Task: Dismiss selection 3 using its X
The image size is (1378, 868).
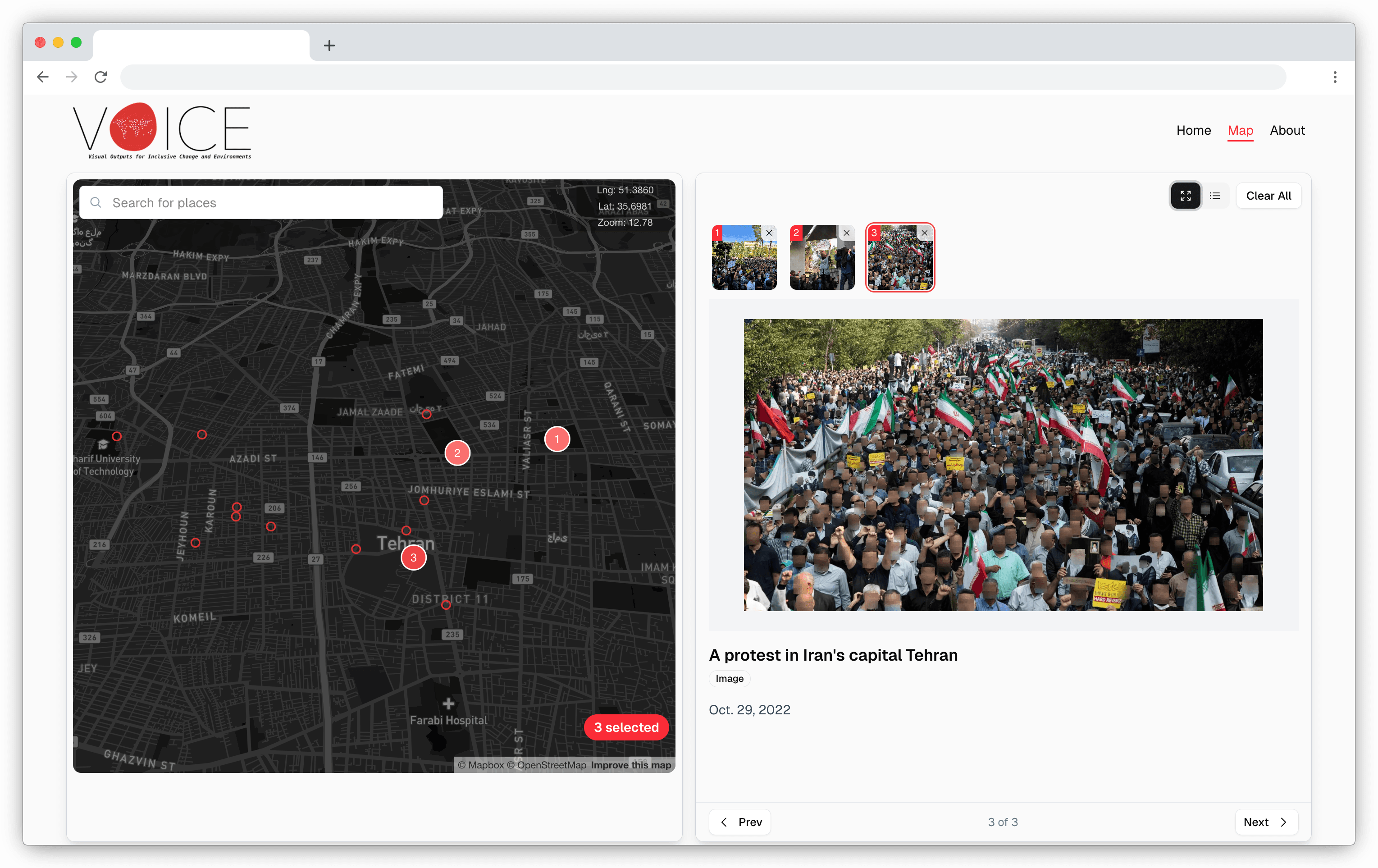Action: (x=925, y=233)
